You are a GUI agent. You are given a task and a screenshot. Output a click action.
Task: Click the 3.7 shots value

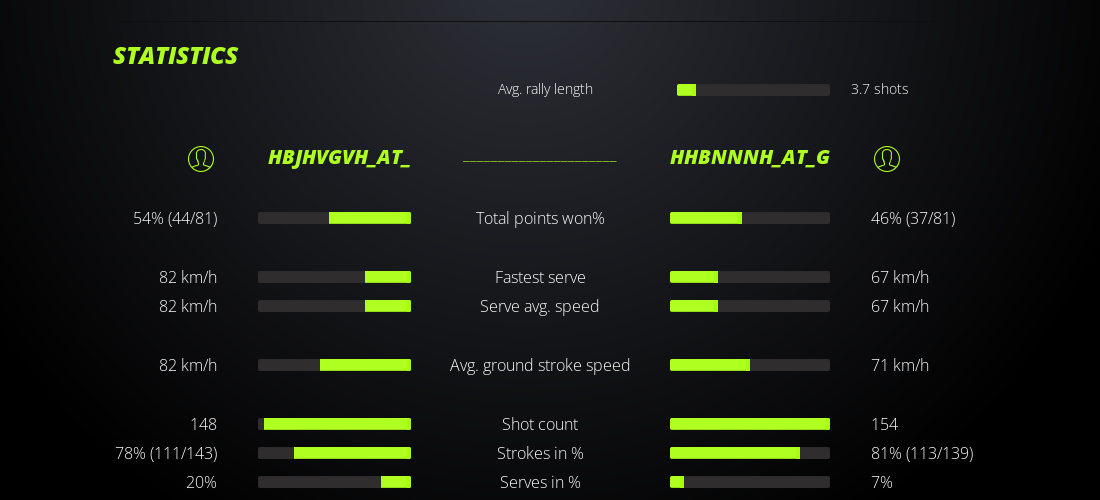click(x=879, y=89)
